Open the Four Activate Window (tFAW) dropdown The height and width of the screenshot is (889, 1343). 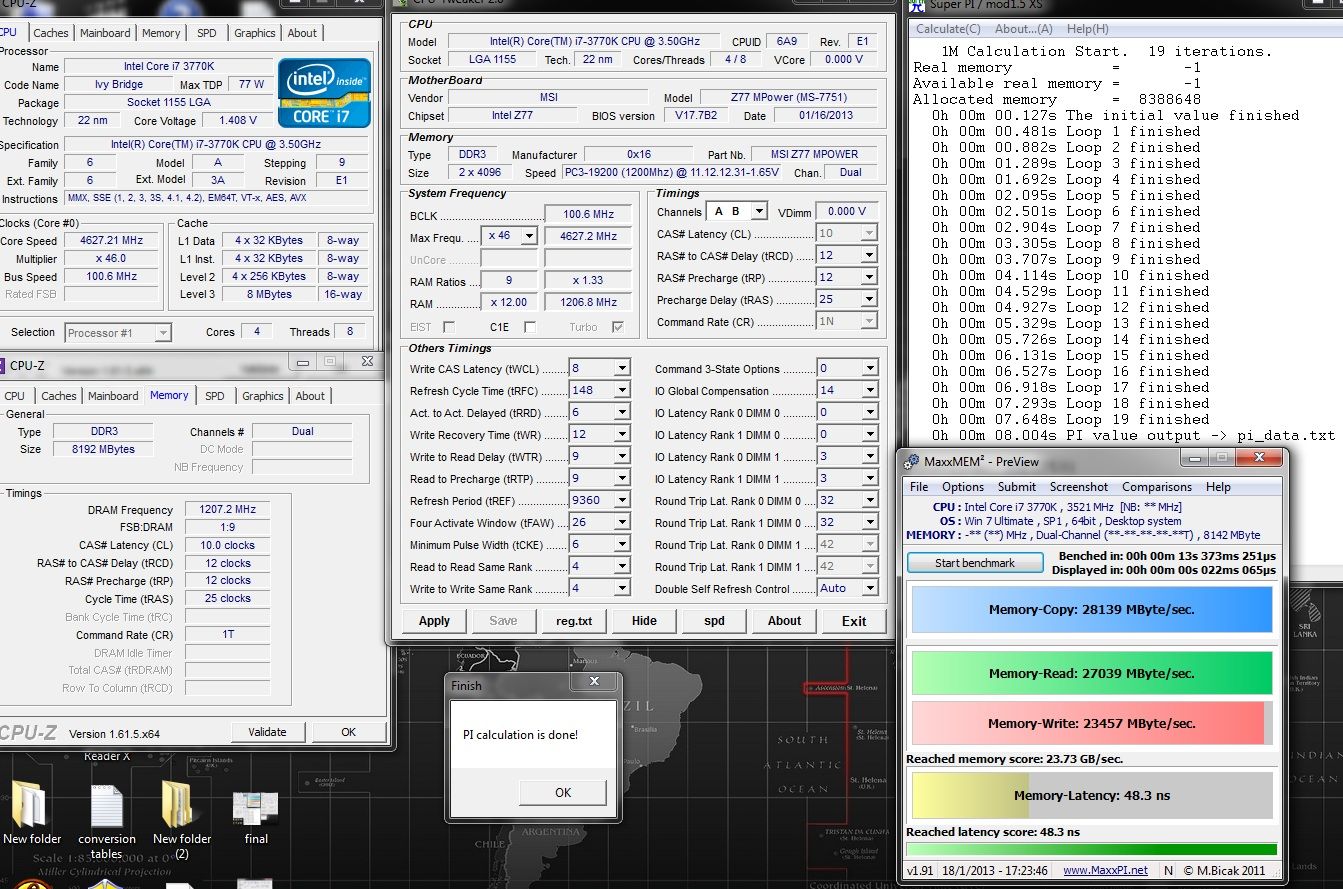tap(622, 522)
